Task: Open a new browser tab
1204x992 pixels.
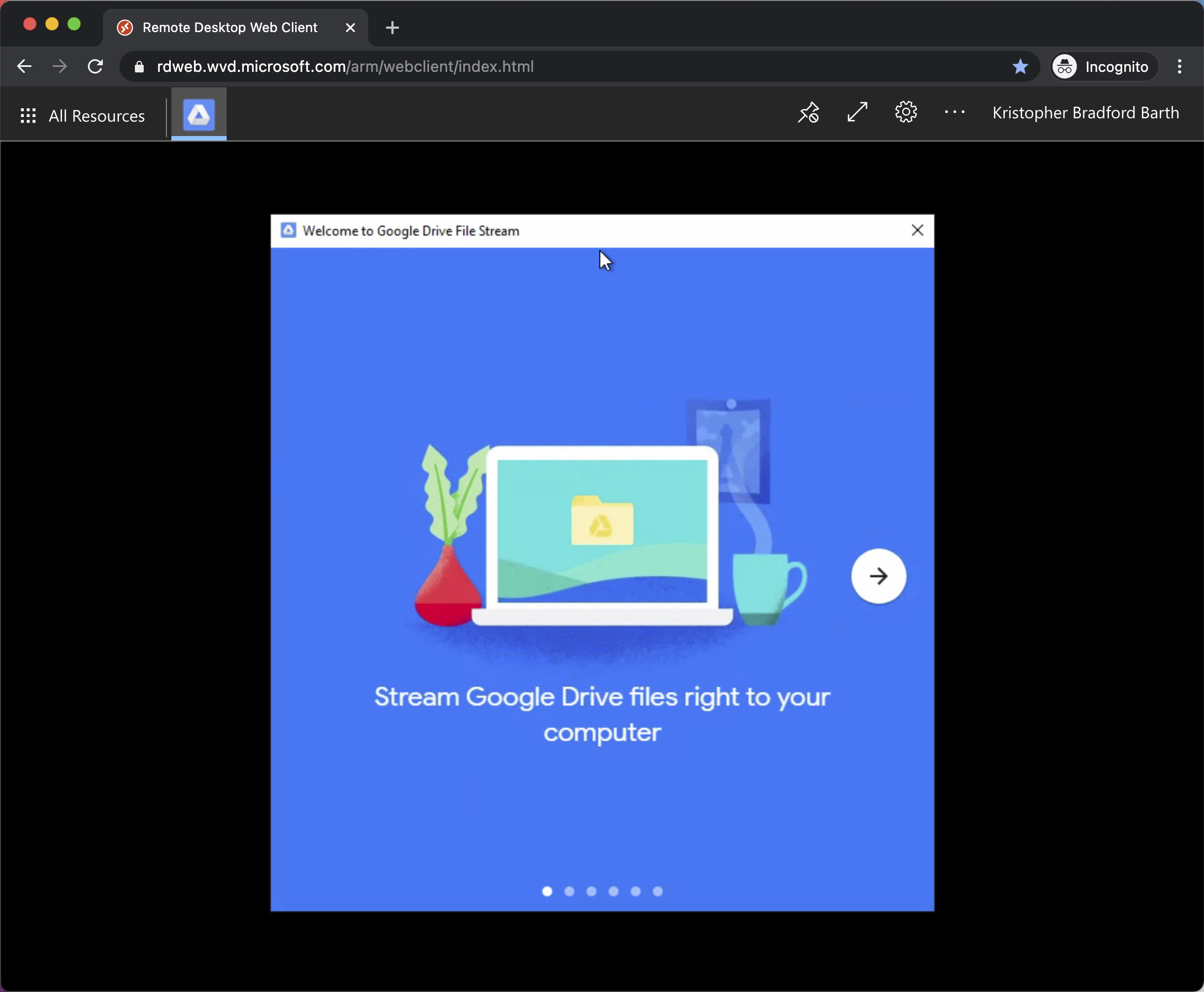Action: click(392, 28)
